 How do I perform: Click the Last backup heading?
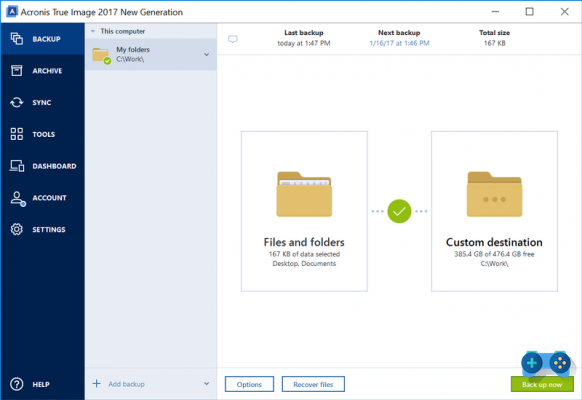pyautogui.click(x=304, y=33)
